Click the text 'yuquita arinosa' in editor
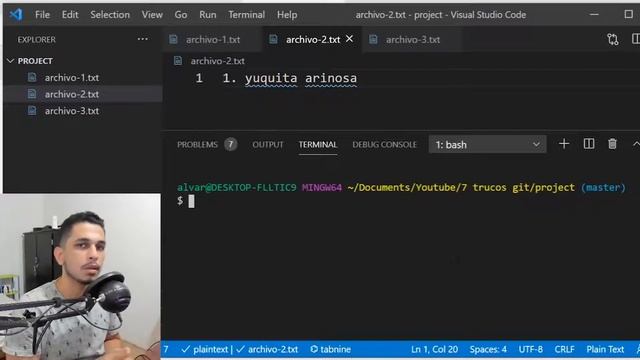This screenshot has height=360, width=640. pyautogui.click(x=301, y=78)
